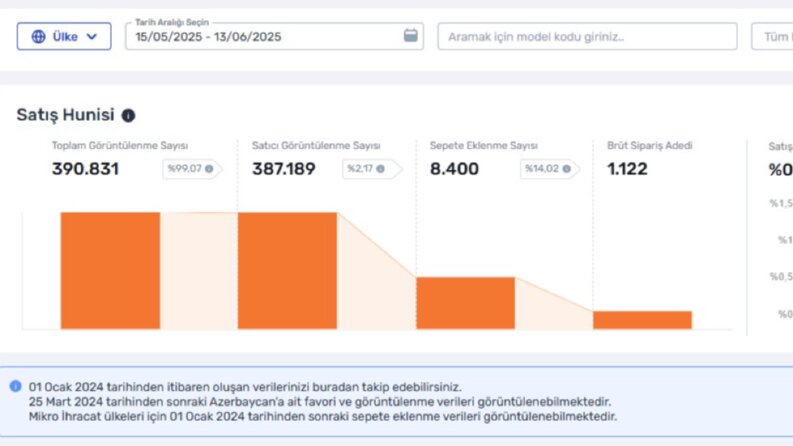Show info for Satış Hunisi heading
Image resolution: width=793 pixels, height=446 pixels.
(128, 115)
